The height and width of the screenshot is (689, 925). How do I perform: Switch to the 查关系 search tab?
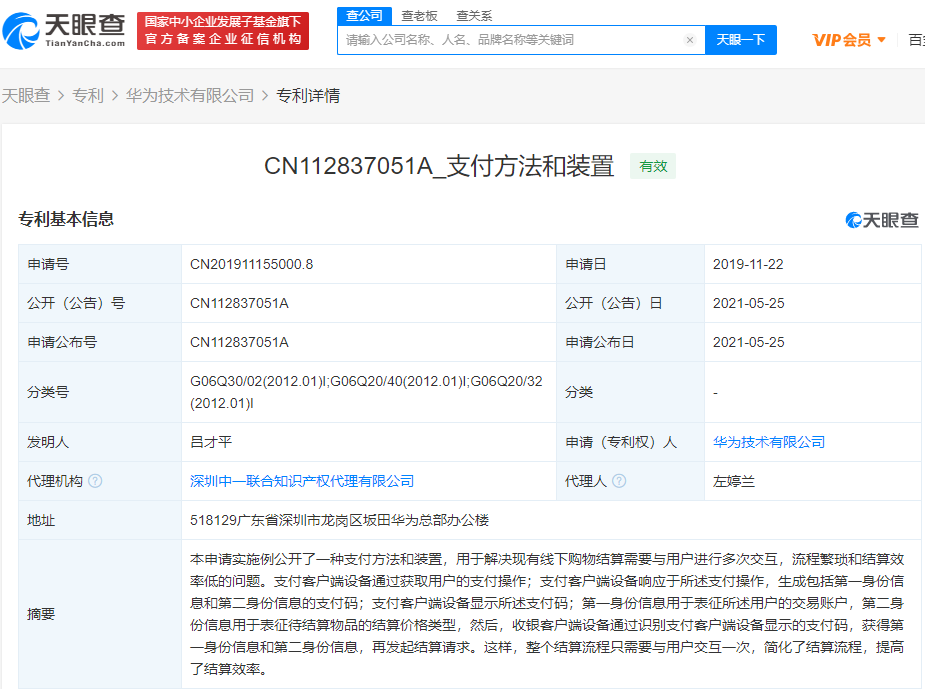[474, 16]
